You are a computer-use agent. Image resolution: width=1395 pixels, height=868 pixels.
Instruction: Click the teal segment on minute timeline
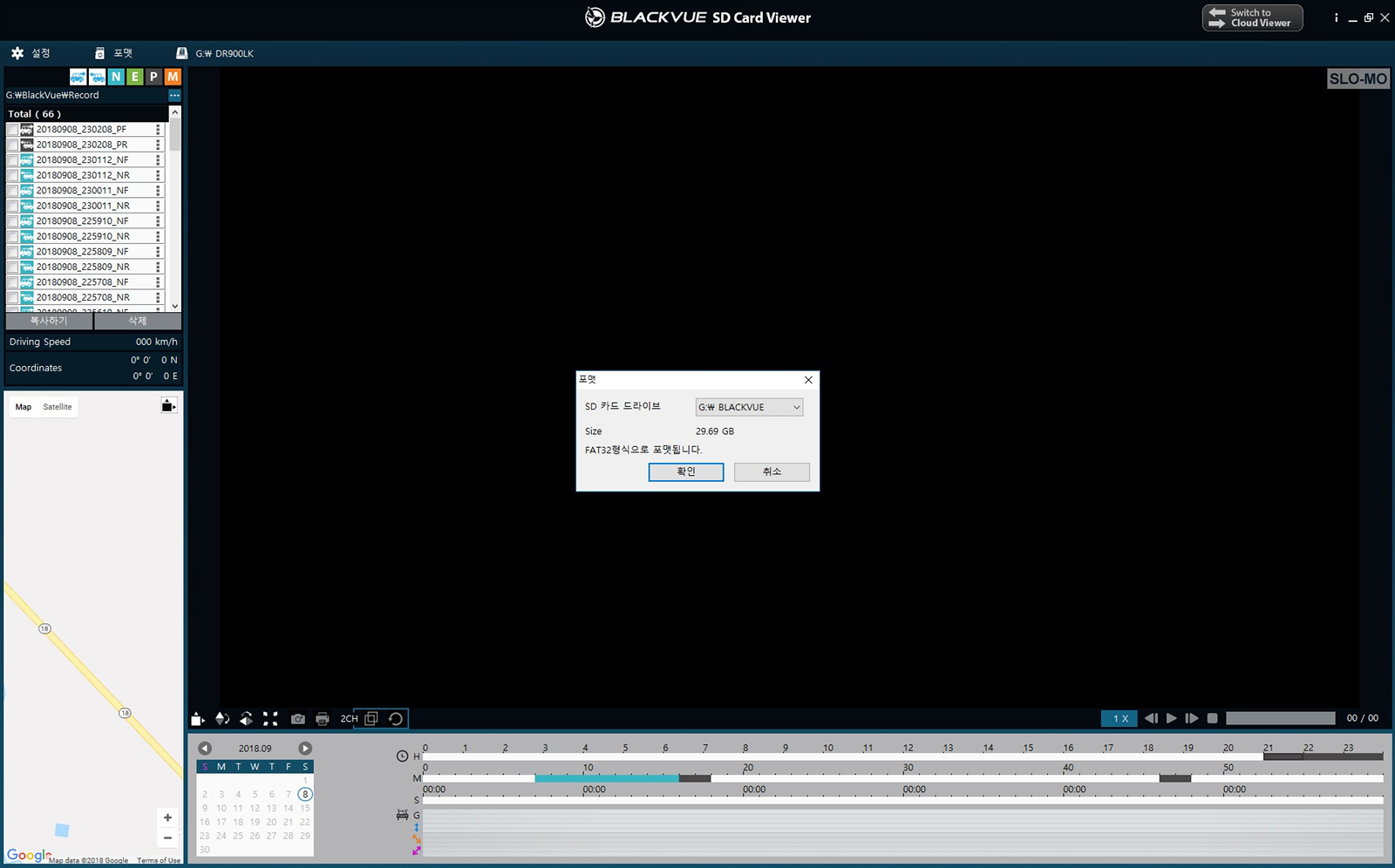[x=607, y=778]
